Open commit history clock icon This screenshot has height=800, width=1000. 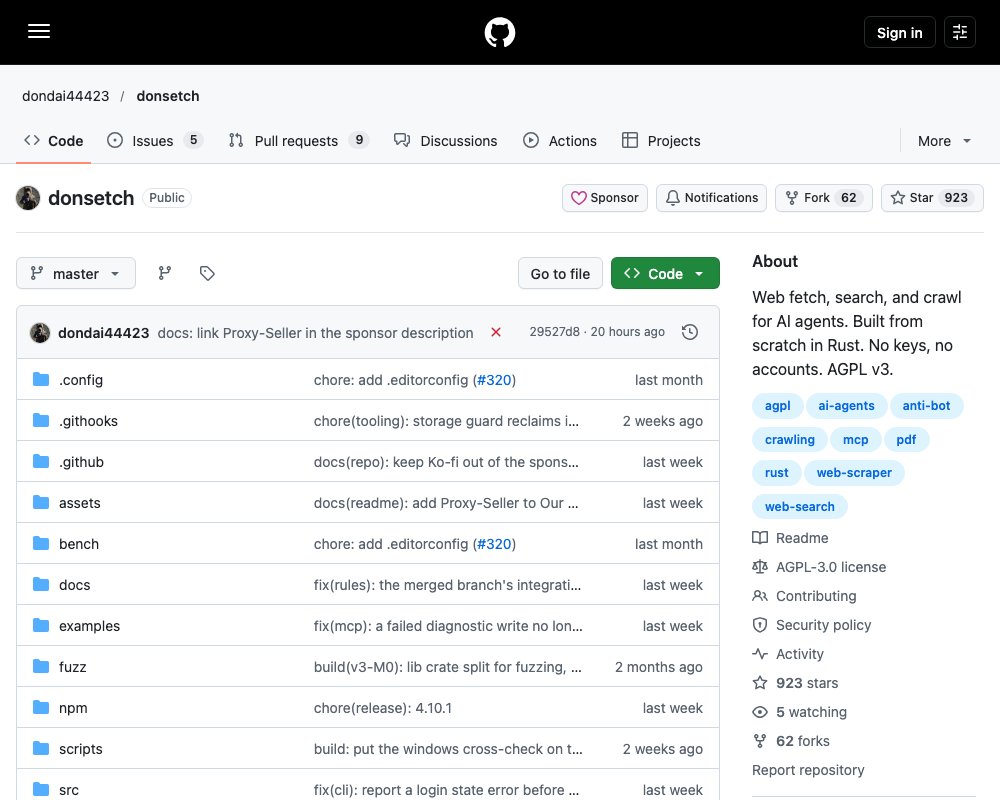689,332
